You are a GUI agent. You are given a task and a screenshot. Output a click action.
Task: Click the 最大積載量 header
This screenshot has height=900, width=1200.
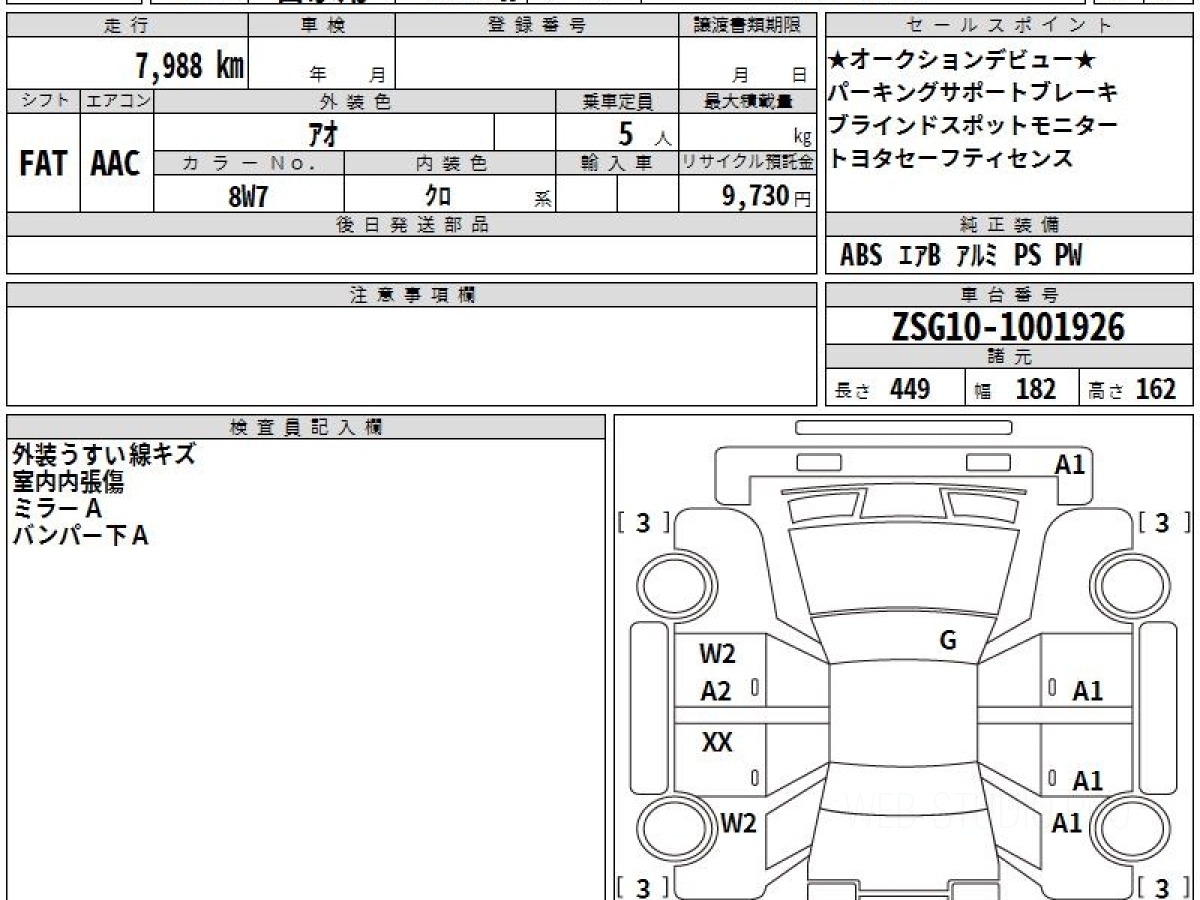pos(748,101)
